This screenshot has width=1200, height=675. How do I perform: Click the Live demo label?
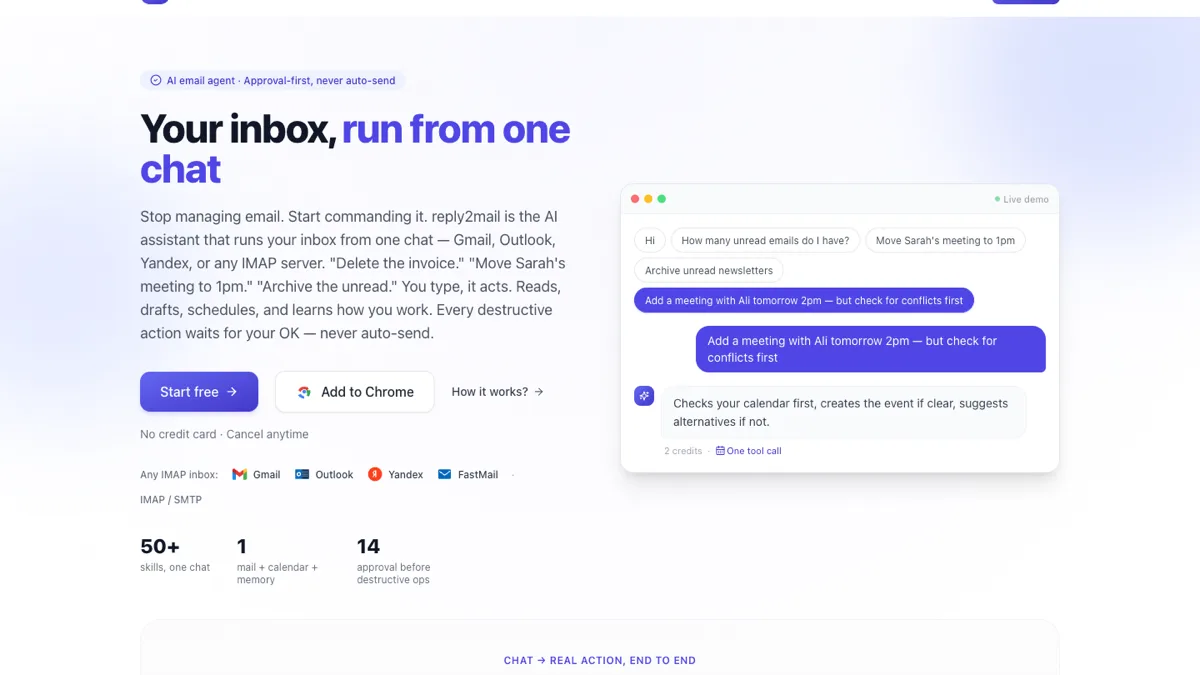(x=1026, y=199)
